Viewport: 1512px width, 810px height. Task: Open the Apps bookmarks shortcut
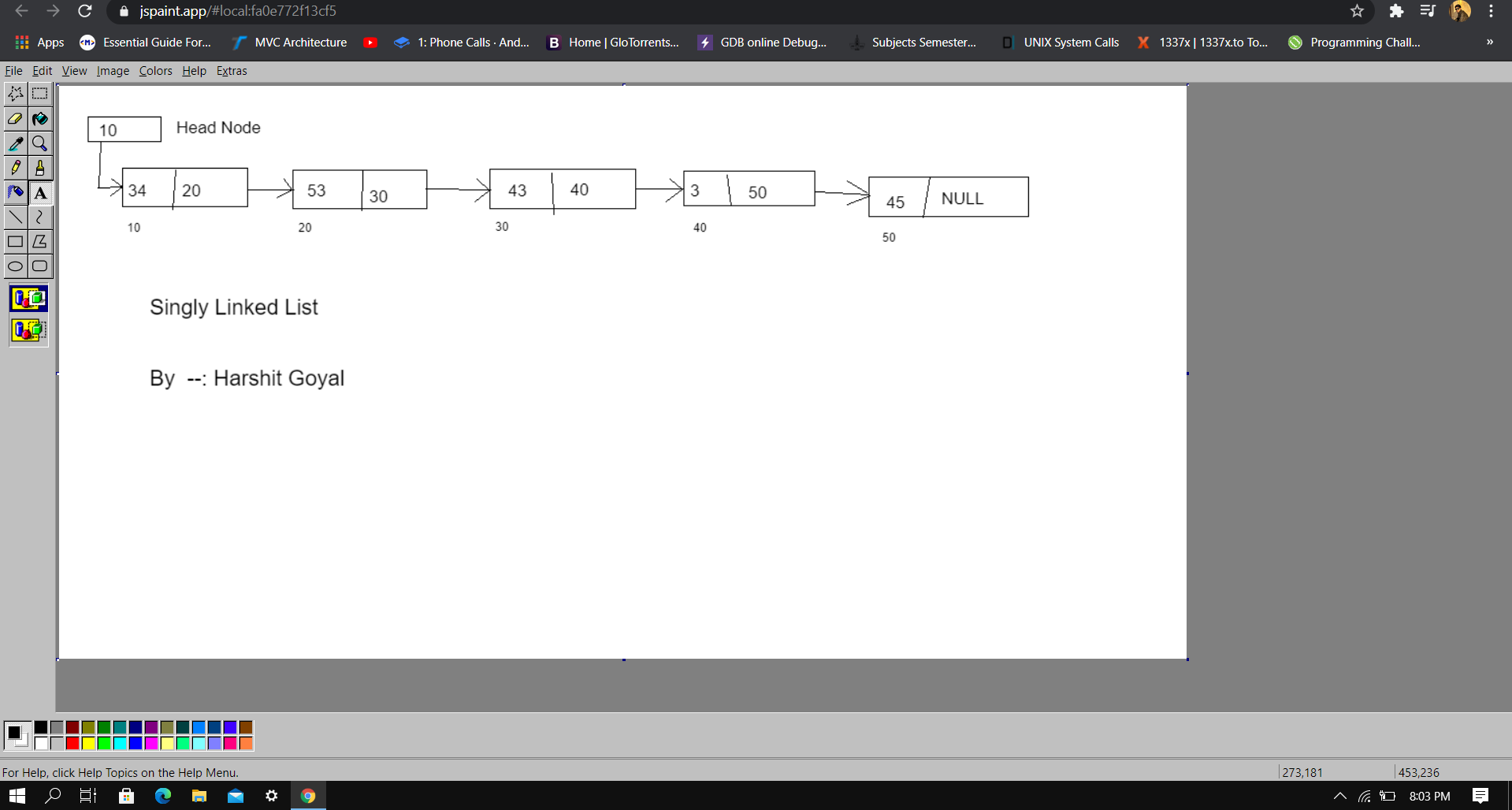click(39, 43)
